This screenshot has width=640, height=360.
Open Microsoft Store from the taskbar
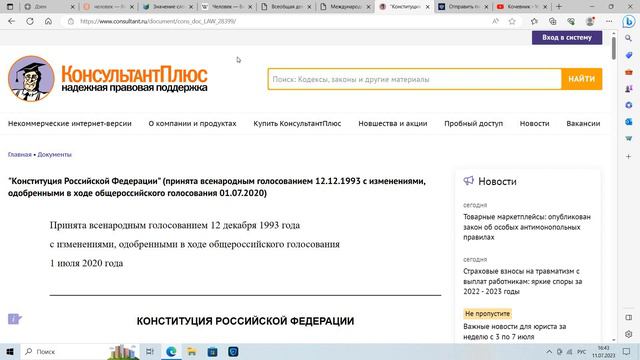pyautogui.click(x=212, y=351)
